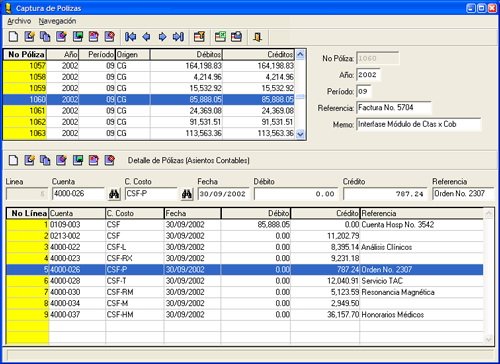Click the No Línea column header in the detail grid

[x=27, y=213]
